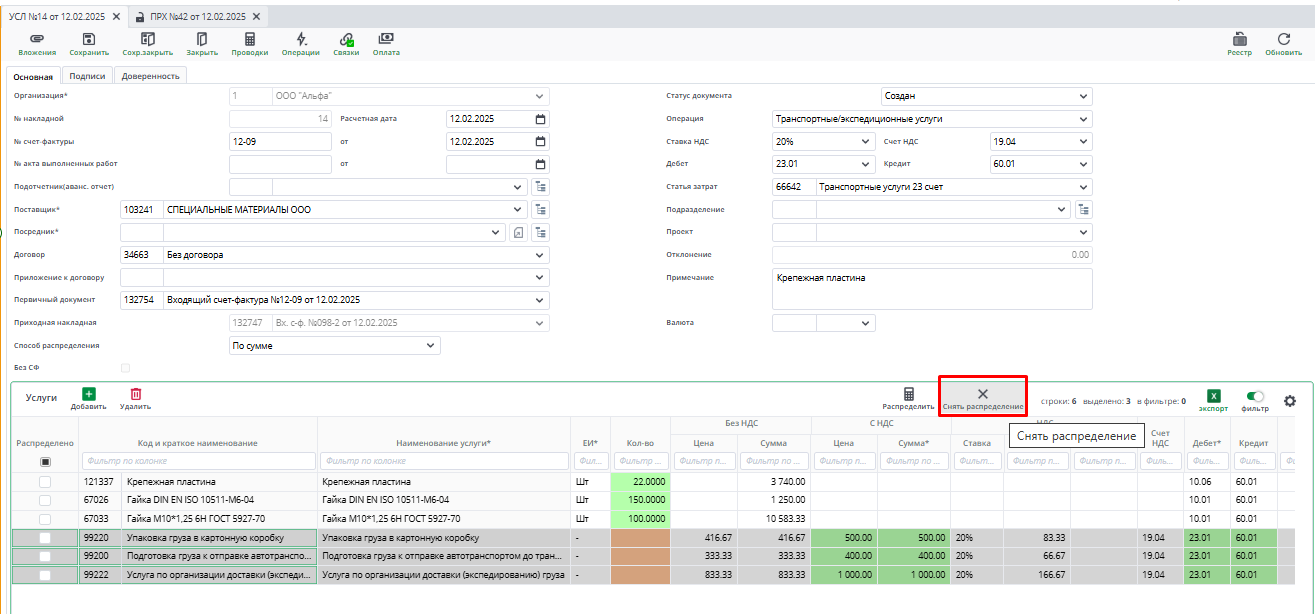The width and height of the screenshot is (1315, 614).
Task: Open the Реестр registry icon
Action: pyautogui.click(x=1239, y=39)
